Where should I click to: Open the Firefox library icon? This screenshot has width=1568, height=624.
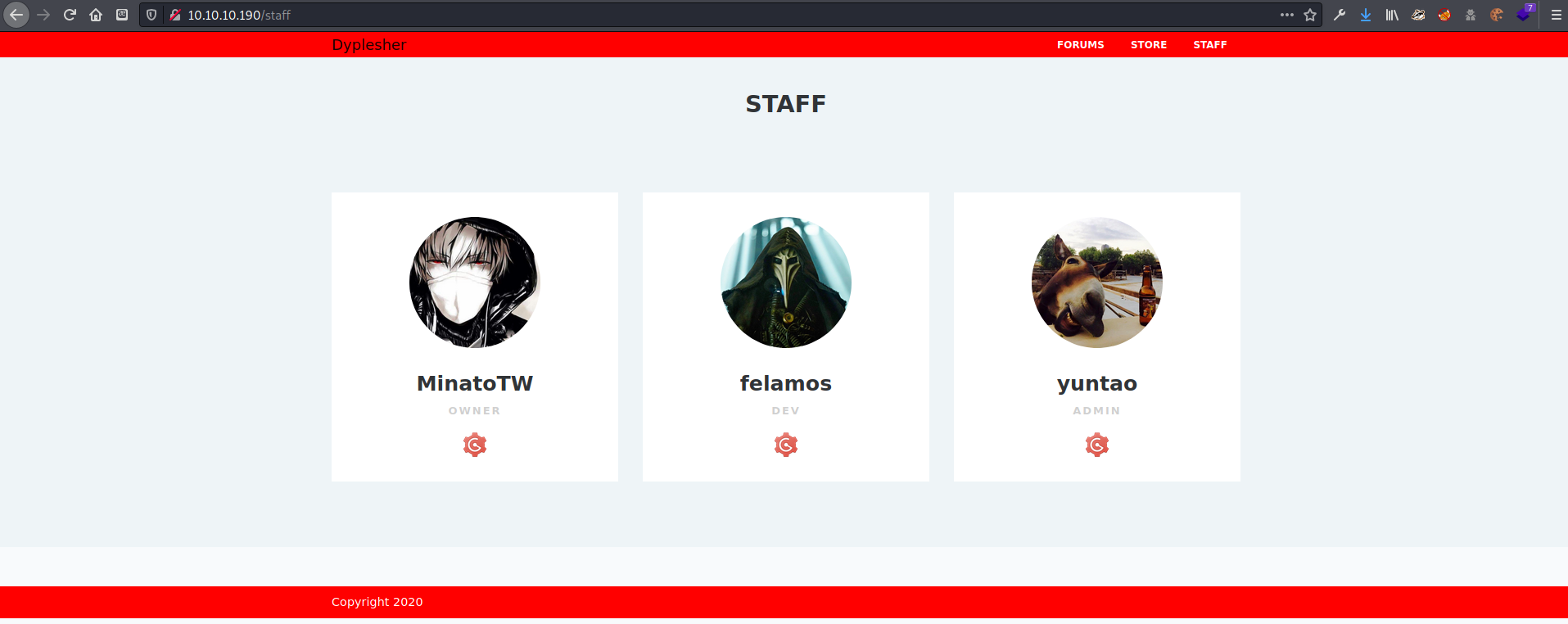coord(1392,15)
